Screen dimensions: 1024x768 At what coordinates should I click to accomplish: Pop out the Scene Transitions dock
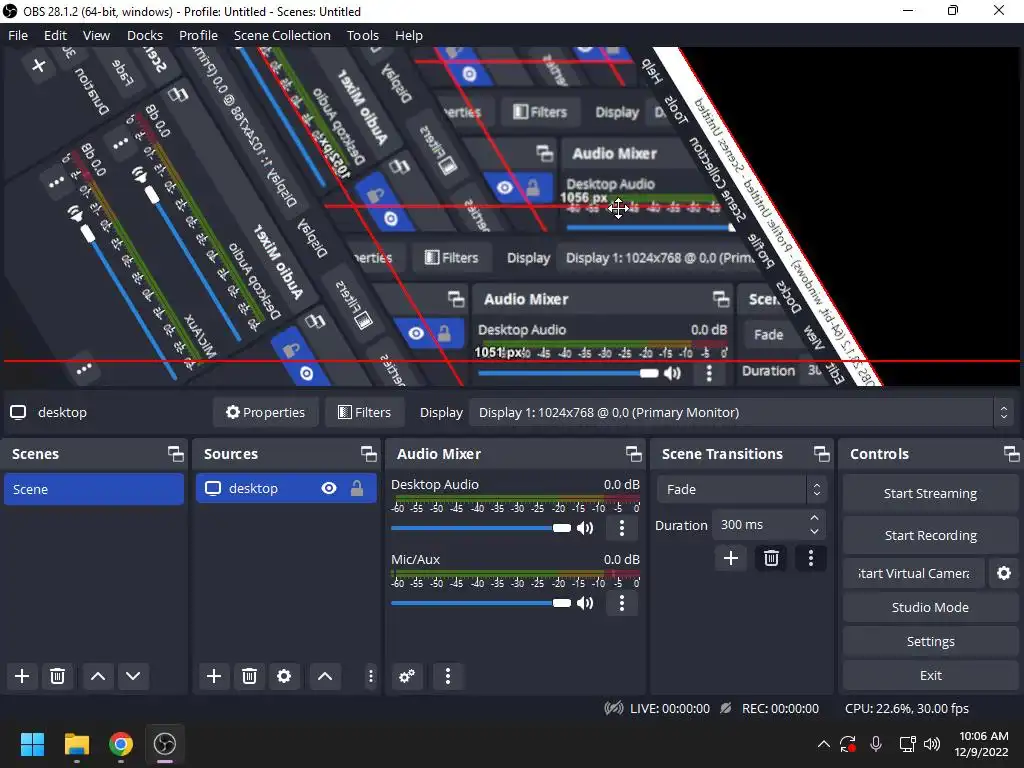(822, 454)
